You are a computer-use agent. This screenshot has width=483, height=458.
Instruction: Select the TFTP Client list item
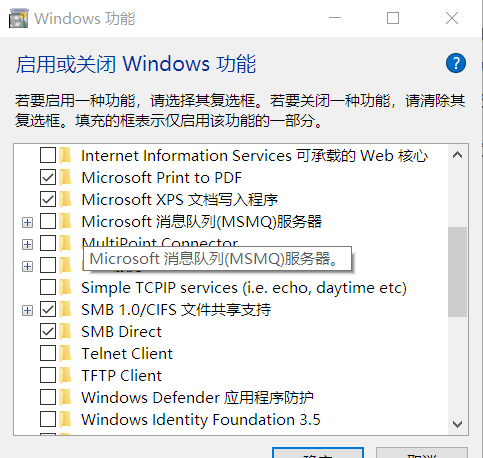(x=122, y=376)
